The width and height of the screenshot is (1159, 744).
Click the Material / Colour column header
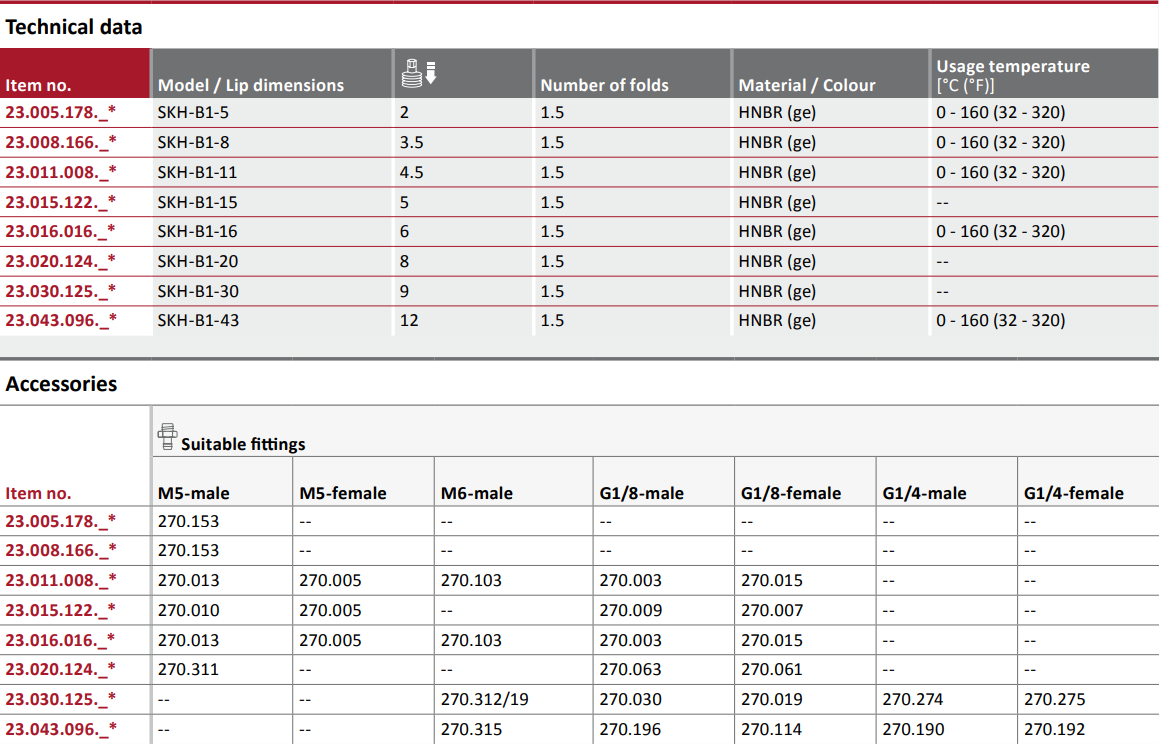[806, 85]
